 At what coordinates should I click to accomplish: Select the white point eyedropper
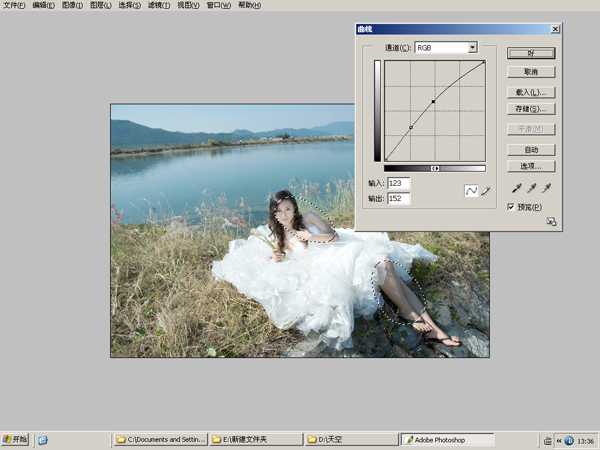546,187
